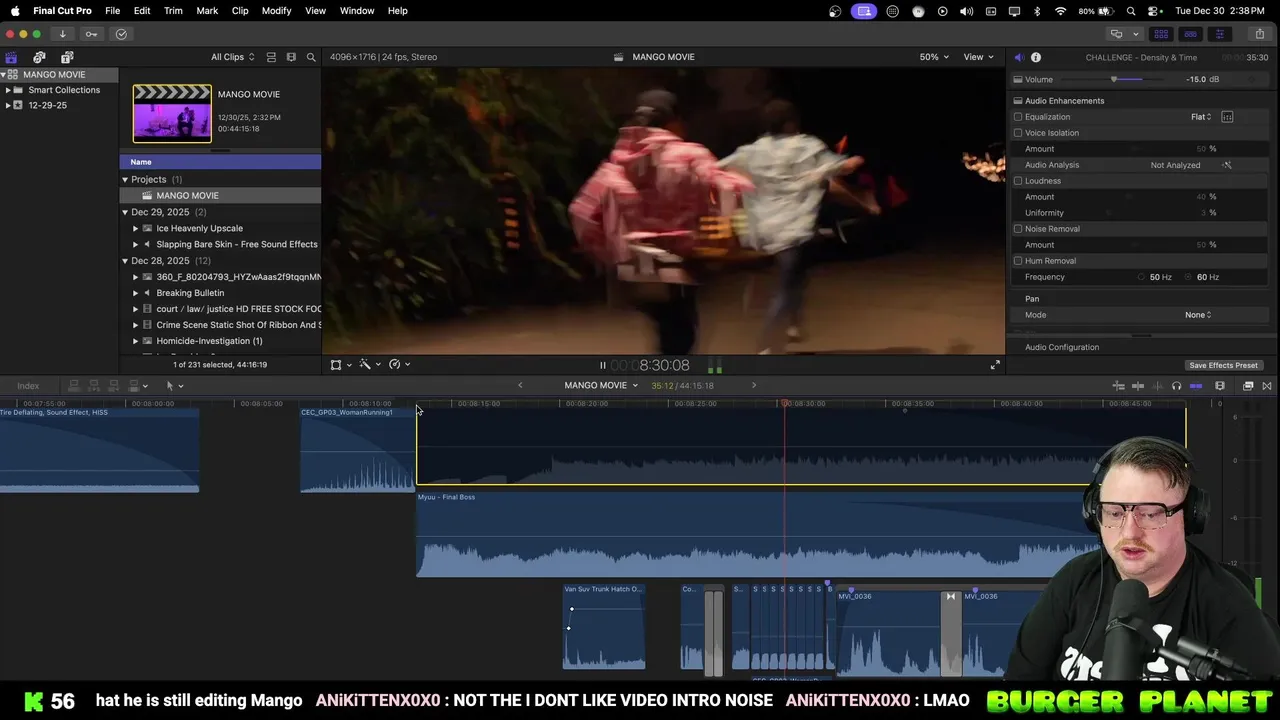
Task: Open the Keyword Editor key icon
Action: [91, 34]
